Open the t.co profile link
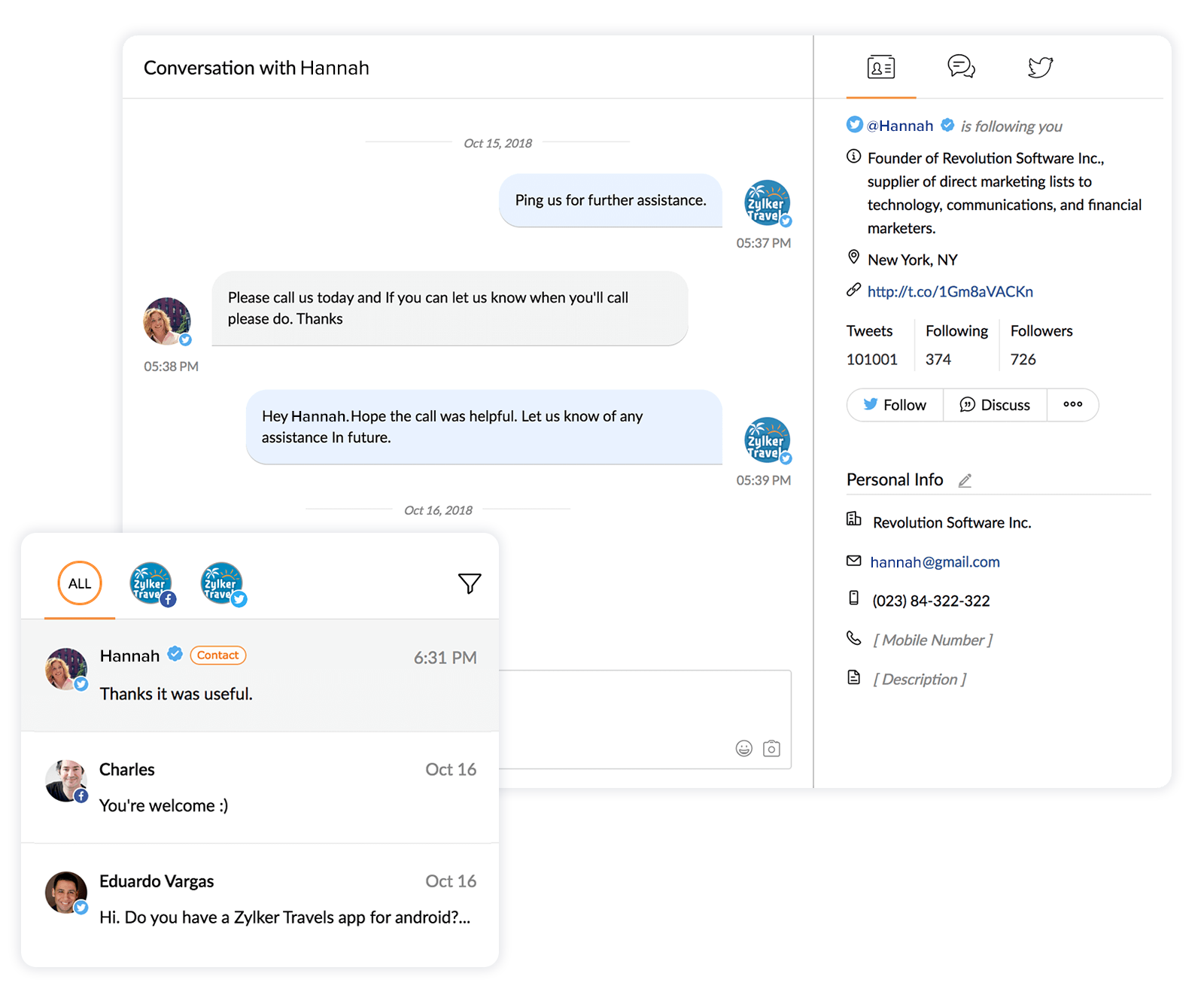 950,292
